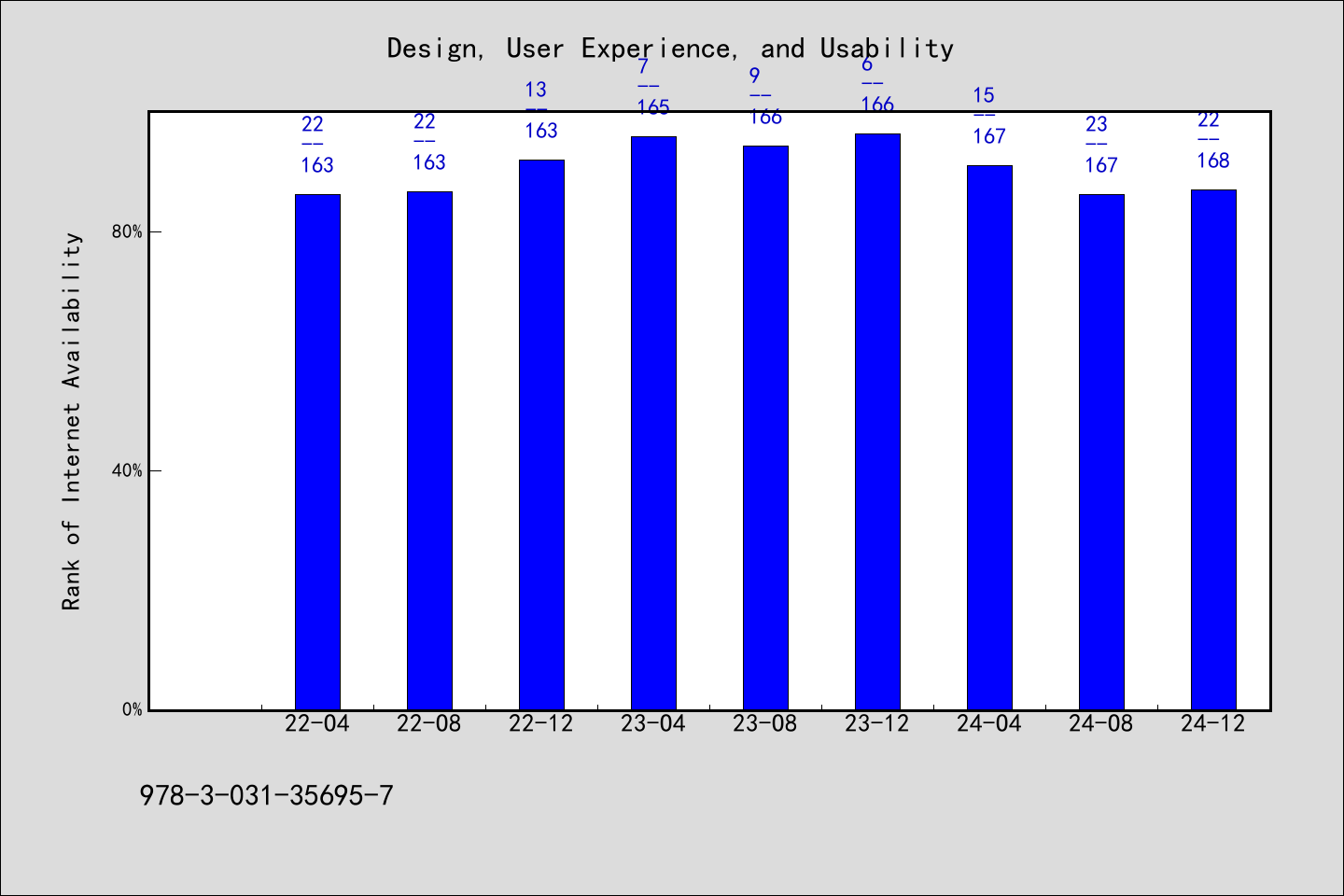Click the x-axis label 24-12
Image resolution: width=1344 pixels, height=896 pixels.
coord(1213,724)
